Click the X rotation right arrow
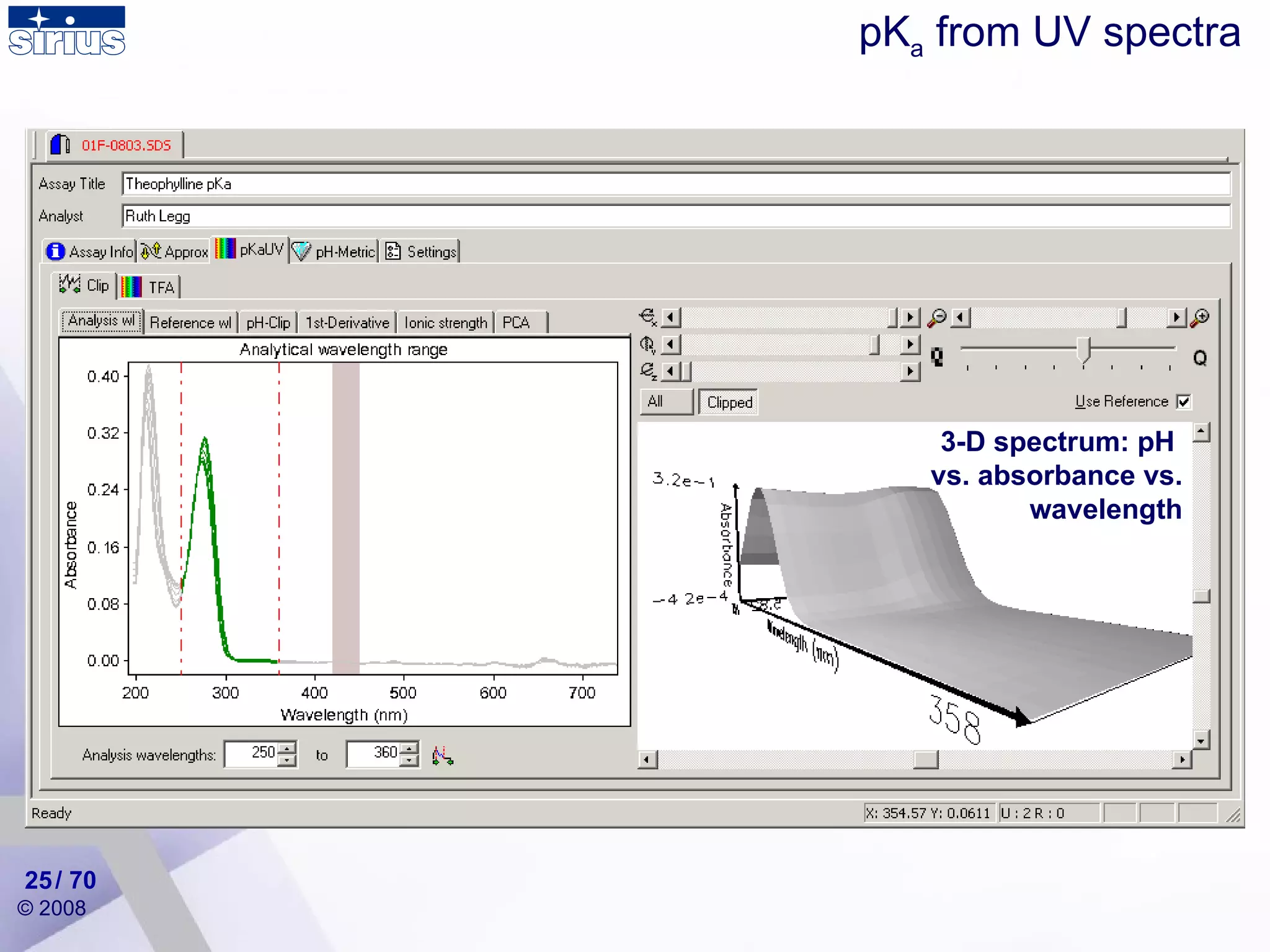 [x=910, y=318]
